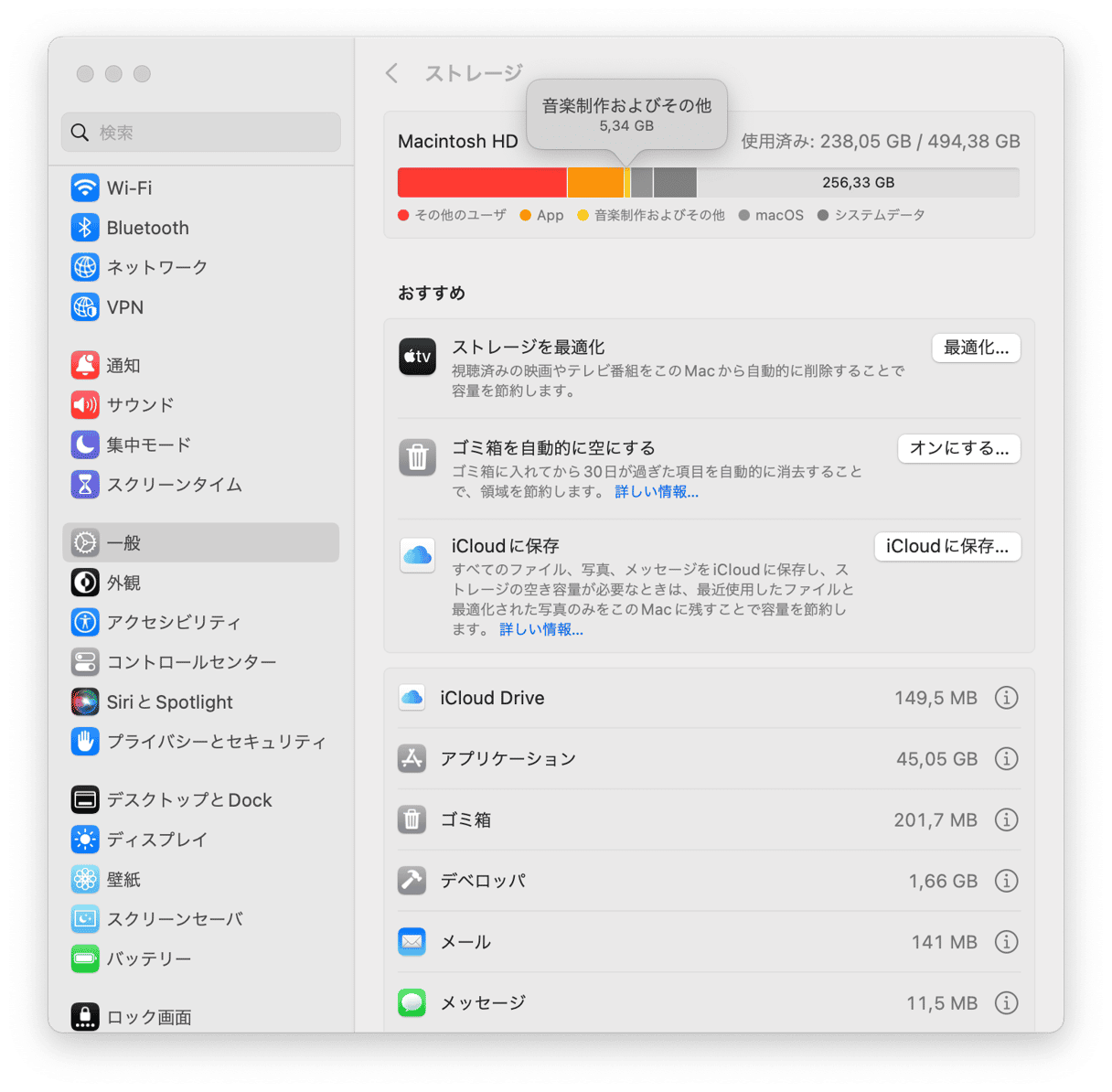Viewport: 1112px width, 1092px height.
Task: Show info for アプリケーション storage
Action: (1006, 759)
